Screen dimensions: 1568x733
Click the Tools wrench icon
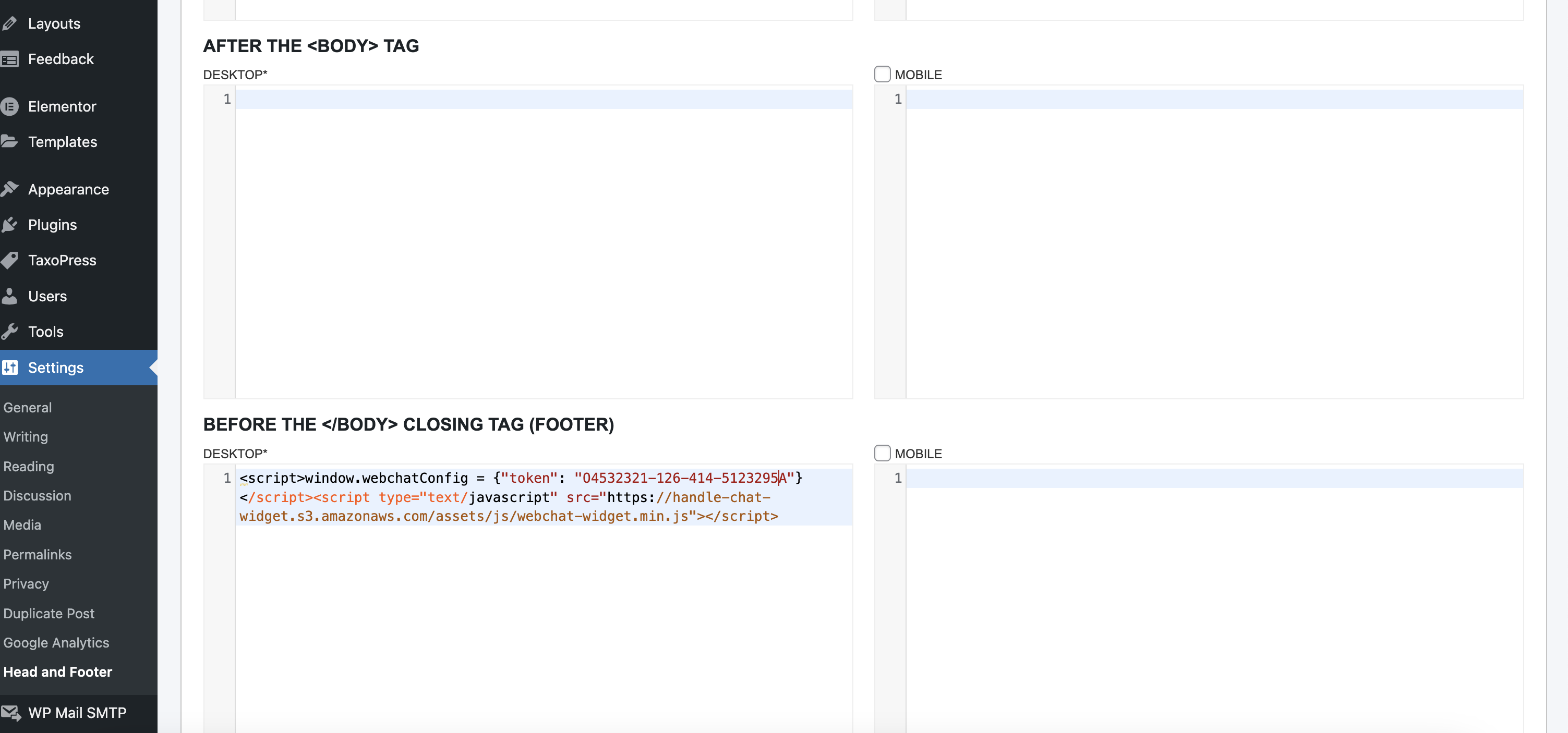click(x=9, y=332)
